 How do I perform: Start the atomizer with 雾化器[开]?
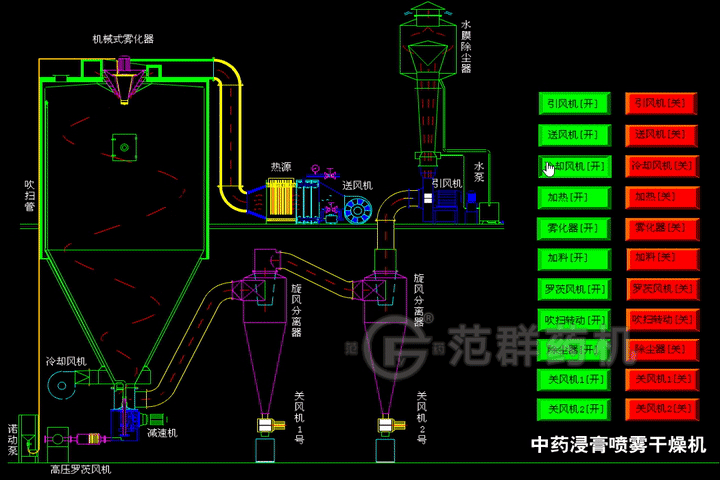coord(573,227)
